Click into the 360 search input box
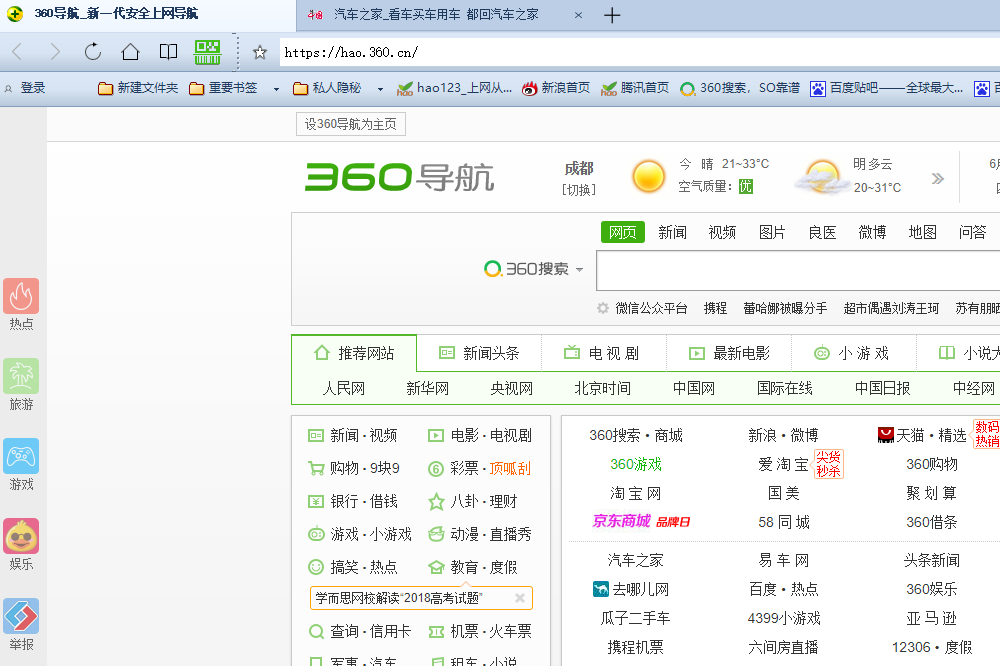This screenshot has width=1000, height=666. coord(797,271)
